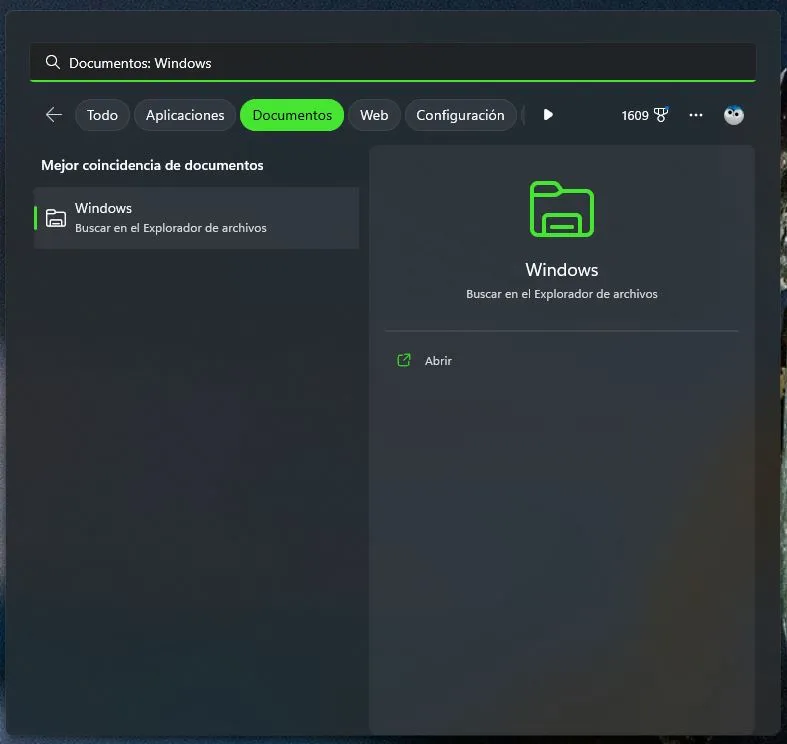This screenshot has width=787, height=744.
Task: Click the 1609 rewards points text
Action: [635, 115]
